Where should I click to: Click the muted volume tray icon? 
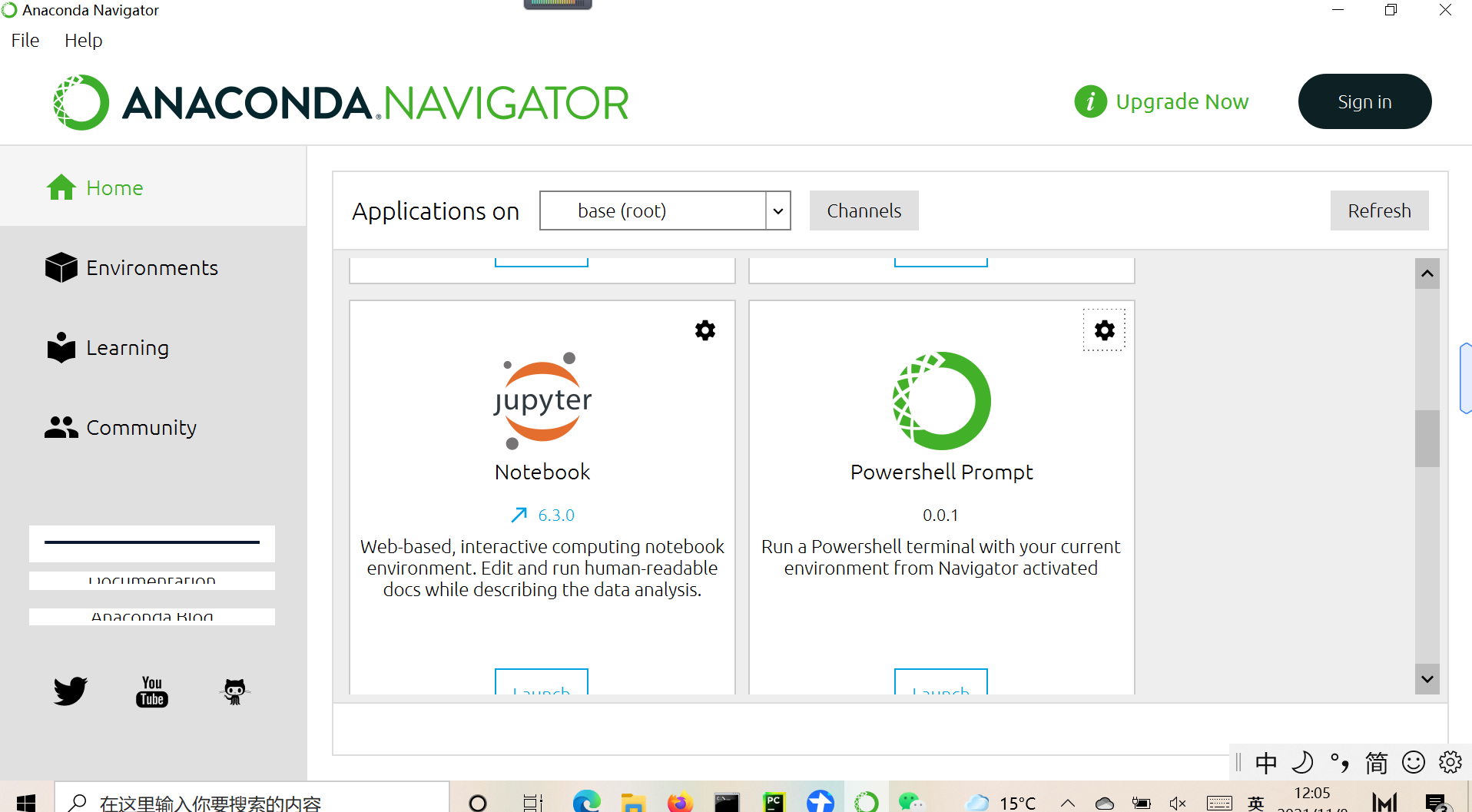pos(1178,804)
